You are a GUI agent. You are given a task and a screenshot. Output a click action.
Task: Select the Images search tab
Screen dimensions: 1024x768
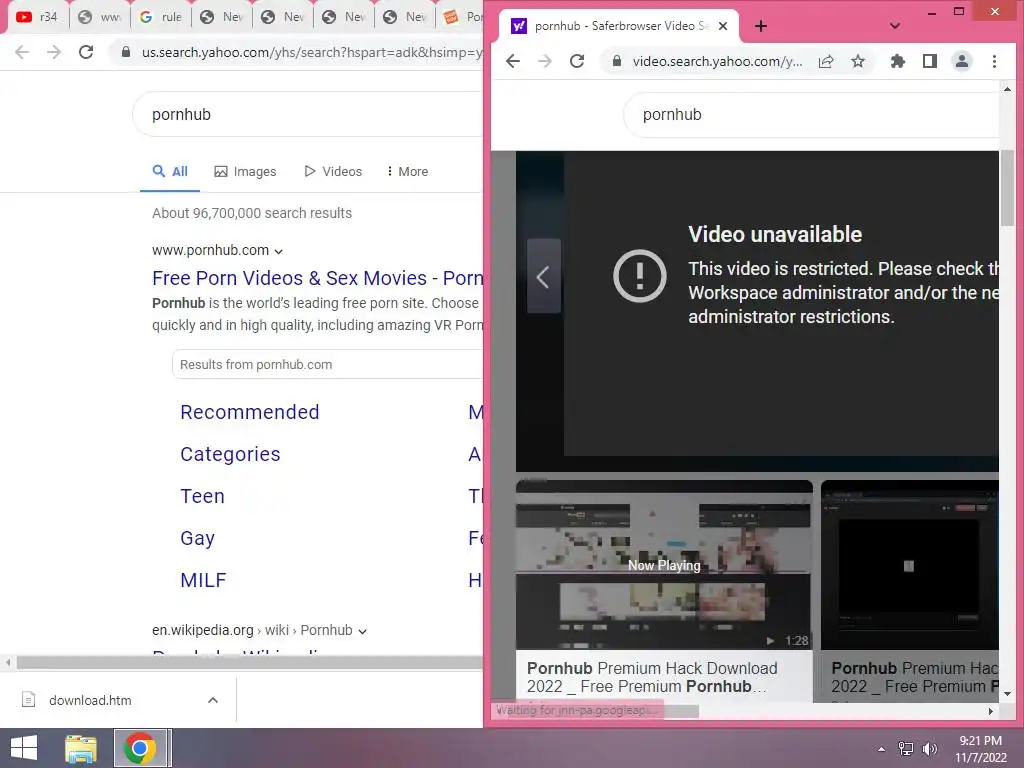[245, 172]
